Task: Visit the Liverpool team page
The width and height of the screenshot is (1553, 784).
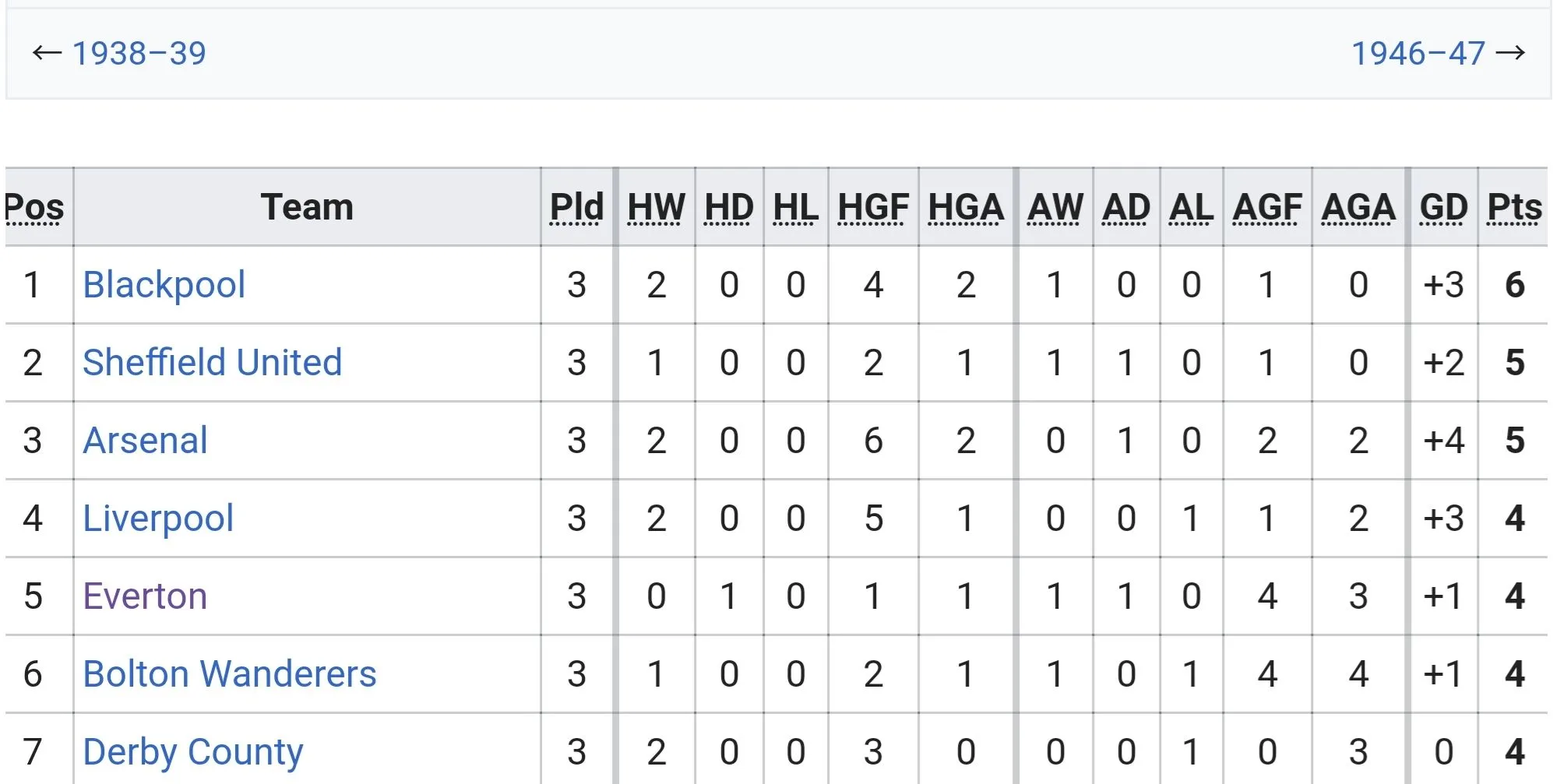Action: pyautogui.click(x=157, y=519)
